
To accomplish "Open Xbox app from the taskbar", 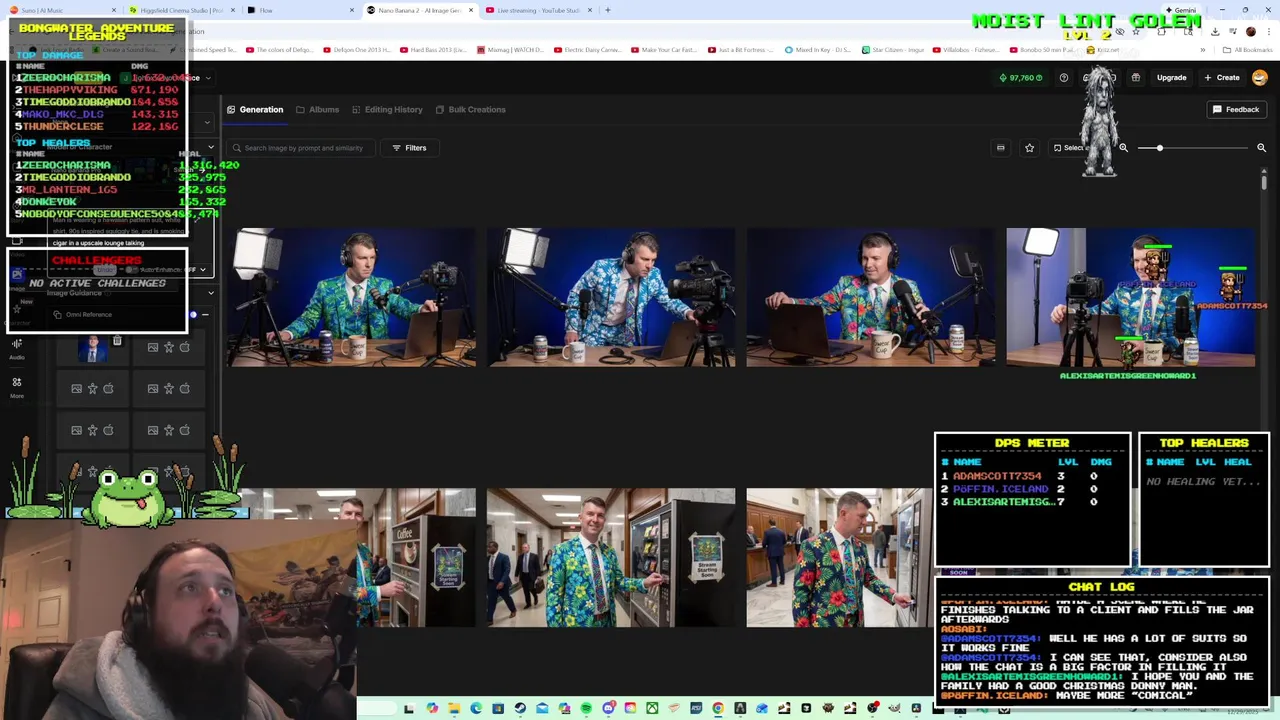I will (x=652, y=709).
